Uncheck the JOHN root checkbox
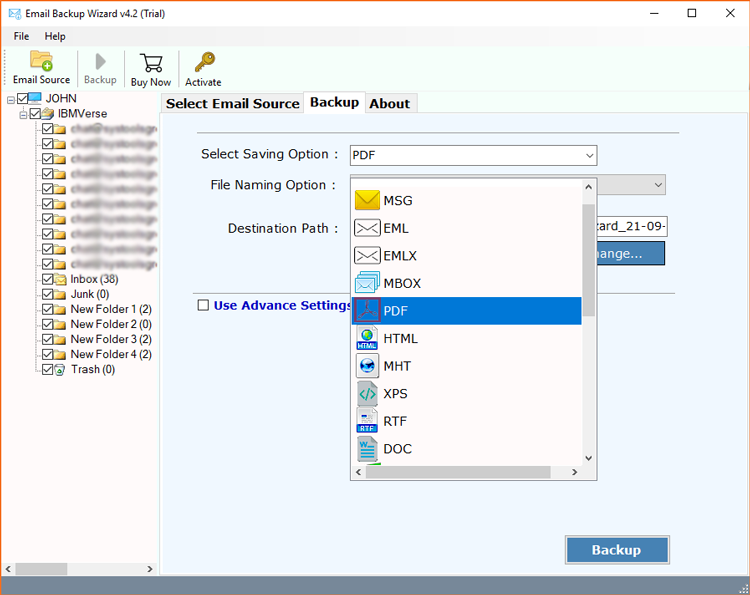 tap(22, 99)
